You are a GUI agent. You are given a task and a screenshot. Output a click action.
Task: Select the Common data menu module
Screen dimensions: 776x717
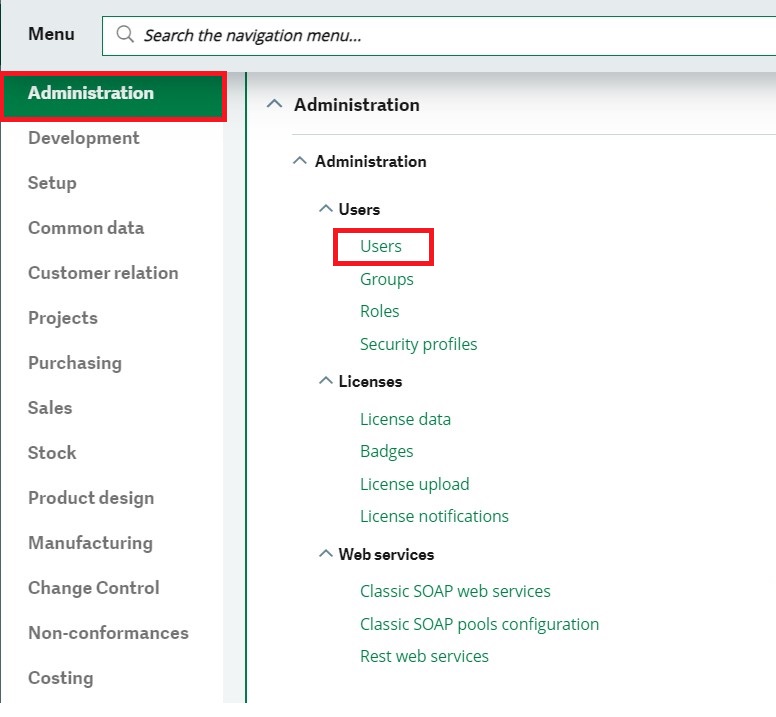click(x=86, y=228)
